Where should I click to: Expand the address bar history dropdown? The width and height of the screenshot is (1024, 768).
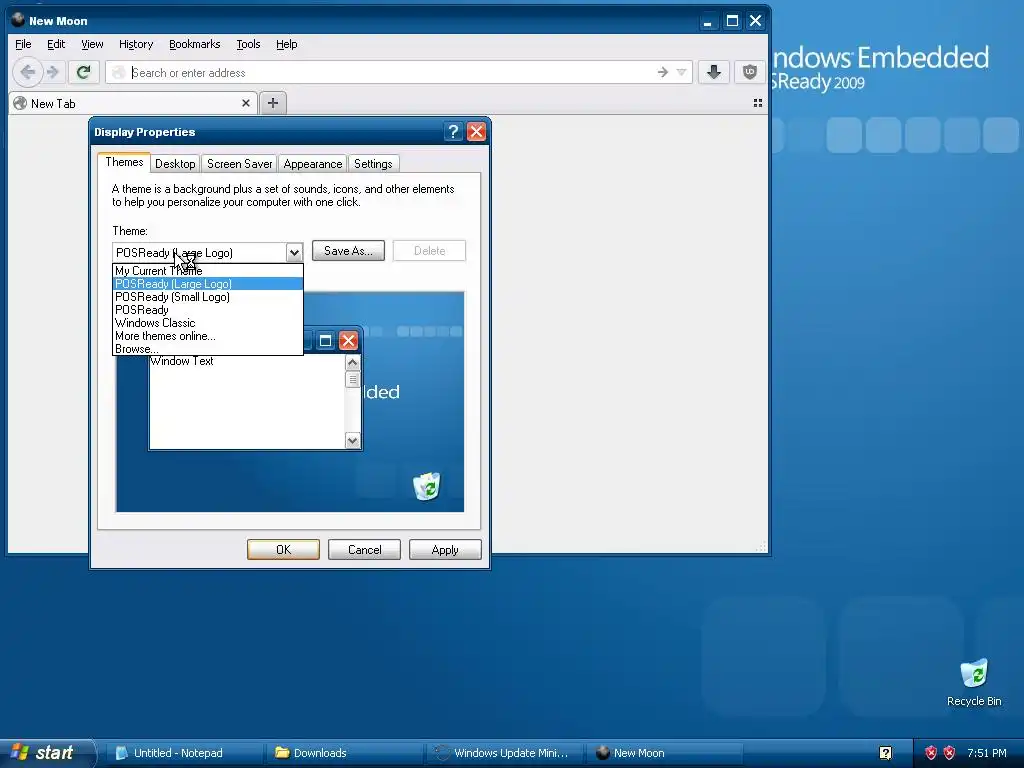pyautogui.click(x=681, y=72)
